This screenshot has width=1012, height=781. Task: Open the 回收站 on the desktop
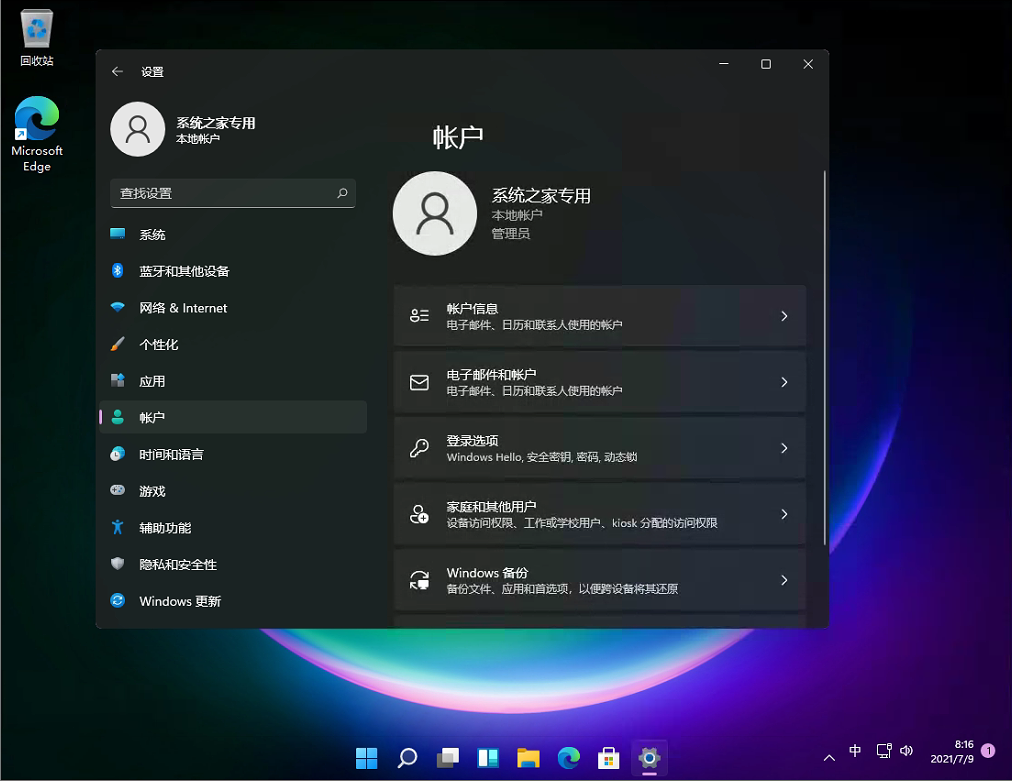point(36,33)
